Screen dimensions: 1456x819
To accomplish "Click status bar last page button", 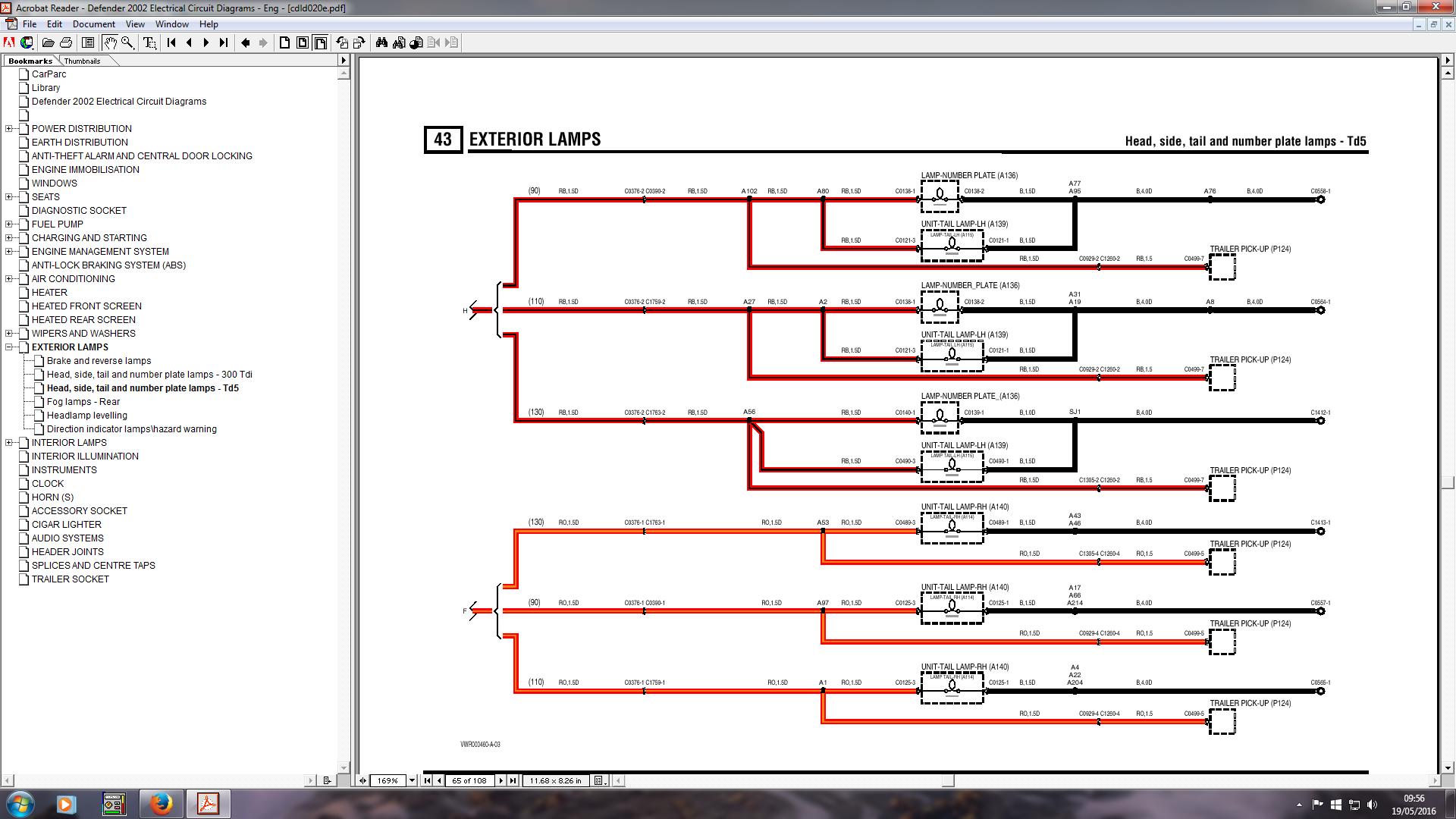I will click(x=513, y=780).
